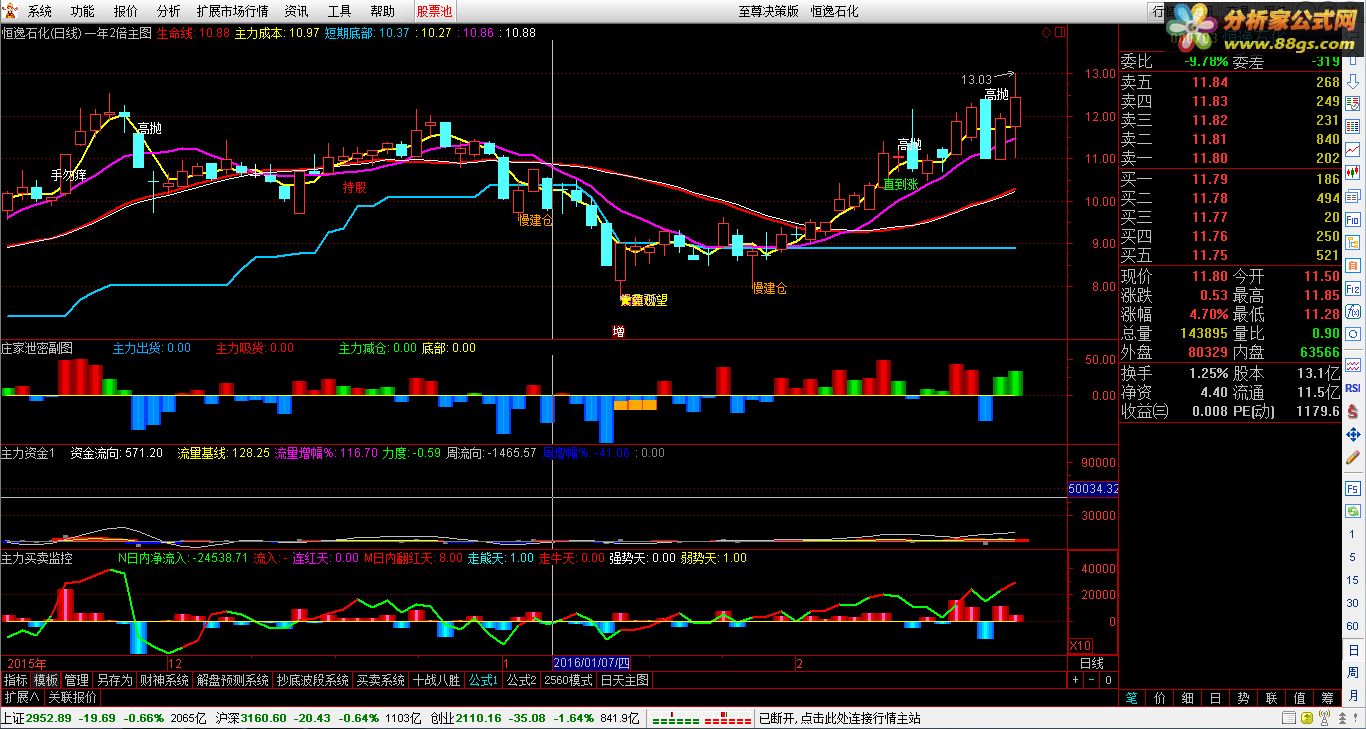Open the 工具 menu
This screenshot has width=1366, height=729.
[340, 11]
